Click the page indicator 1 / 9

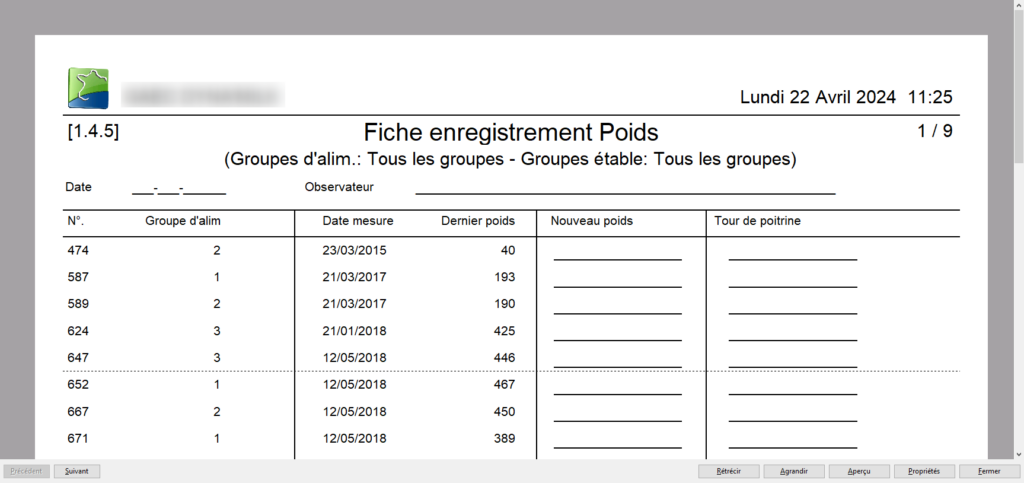pyautogui.click(x=934, y=132)
